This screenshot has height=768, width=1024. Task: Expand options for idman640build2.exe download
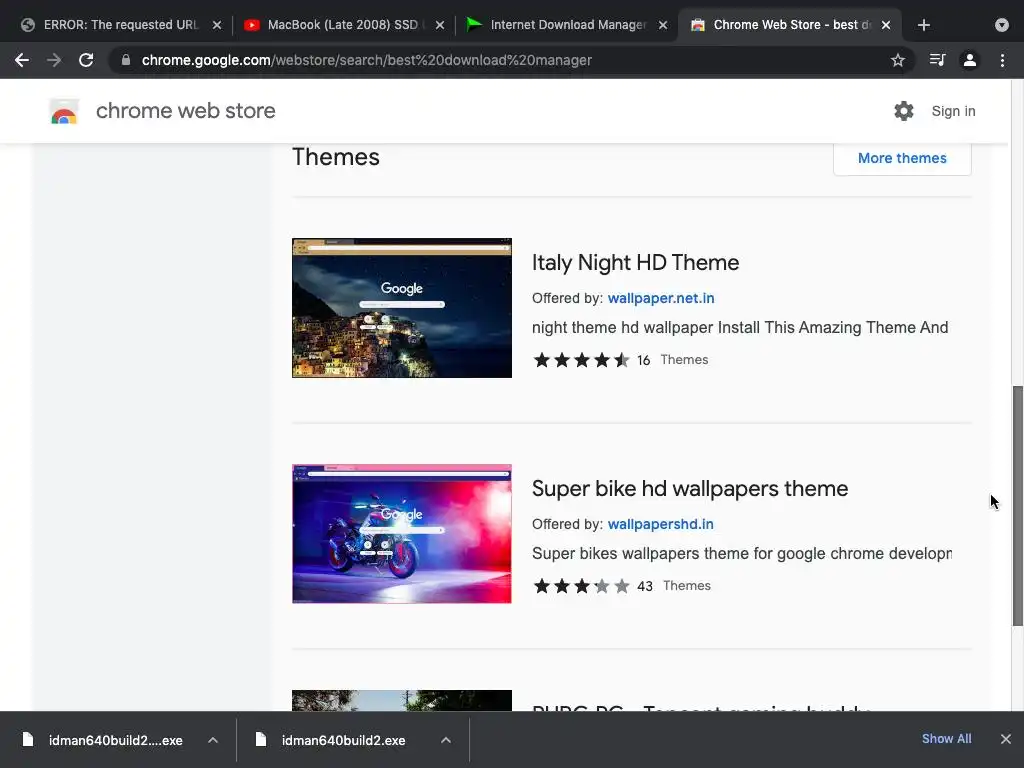tap(446, 740)
